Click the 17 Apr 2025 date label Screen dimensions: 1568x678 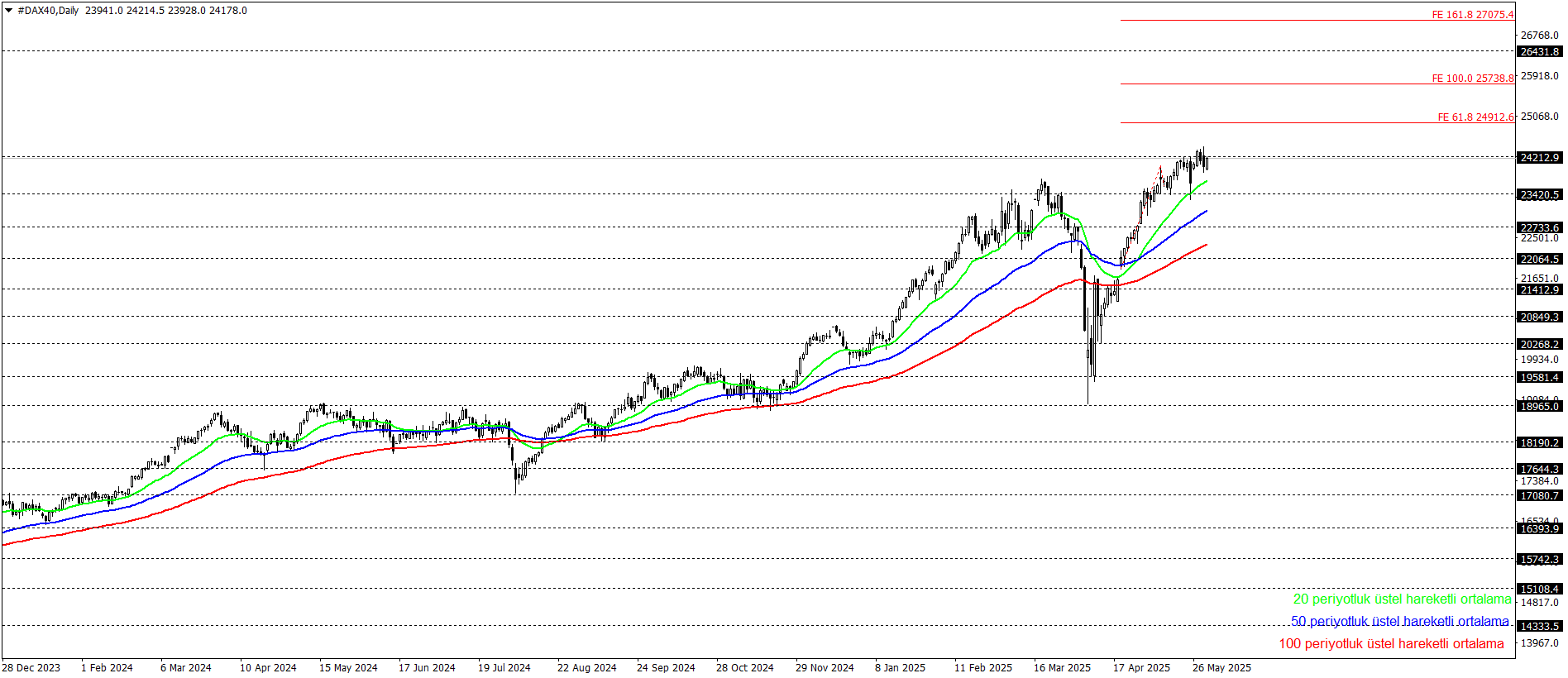click(x=1141, y=667)
